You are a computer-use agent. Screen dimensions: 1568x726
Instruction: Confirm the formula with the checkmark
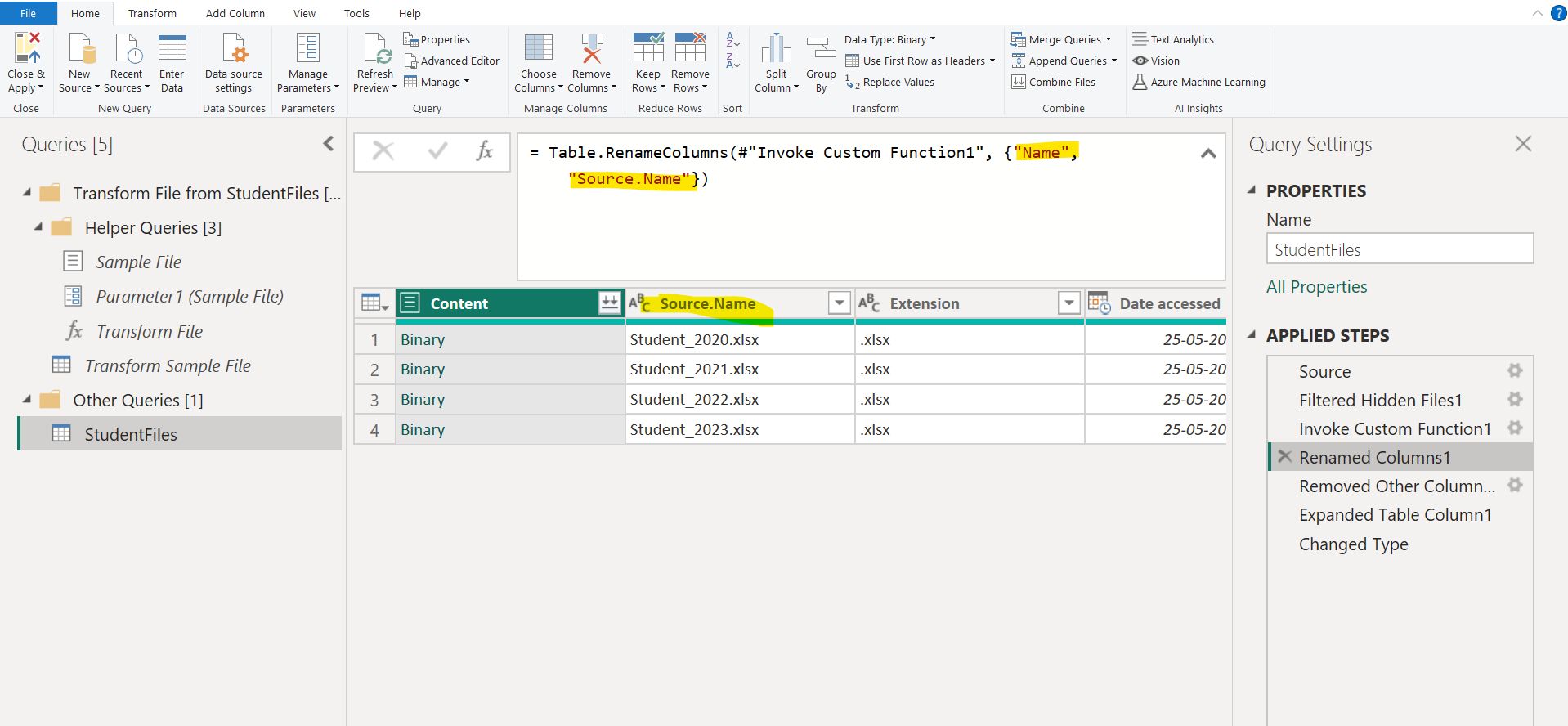tap(437, 151)
